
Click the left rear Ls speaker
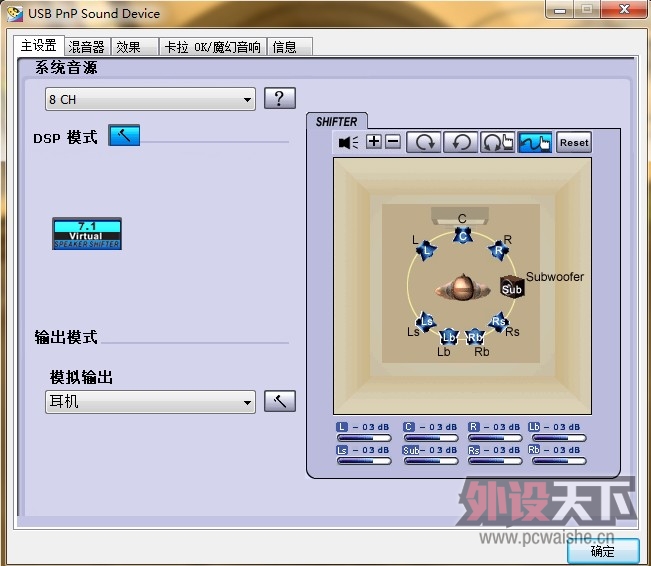tap(427, 320)
